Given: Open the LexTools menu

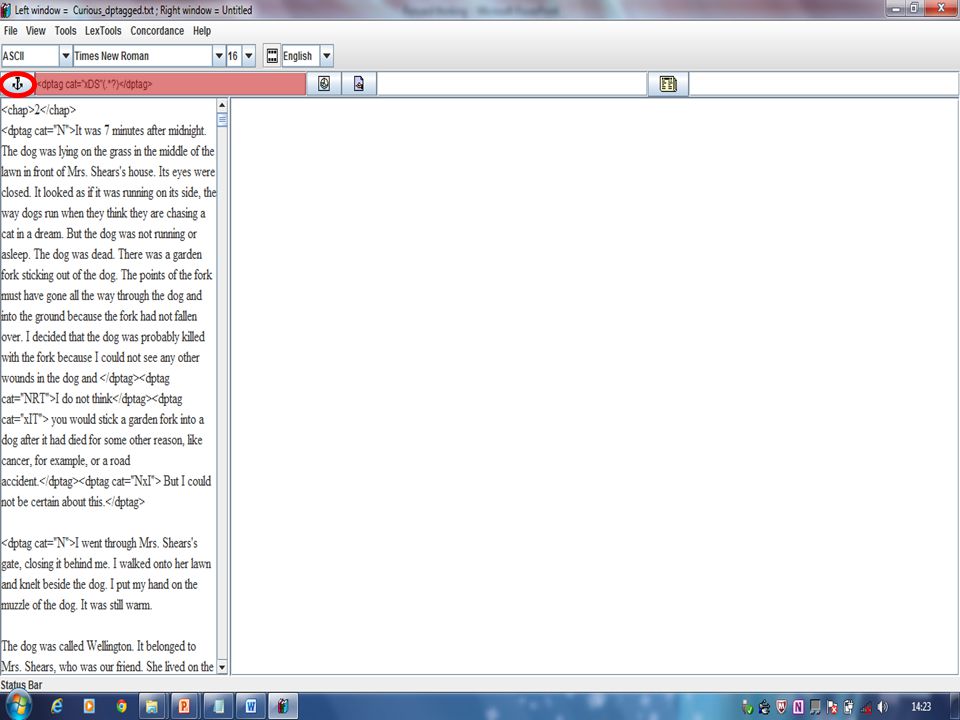Looking at the screenshot, I should tap(103, 31).
